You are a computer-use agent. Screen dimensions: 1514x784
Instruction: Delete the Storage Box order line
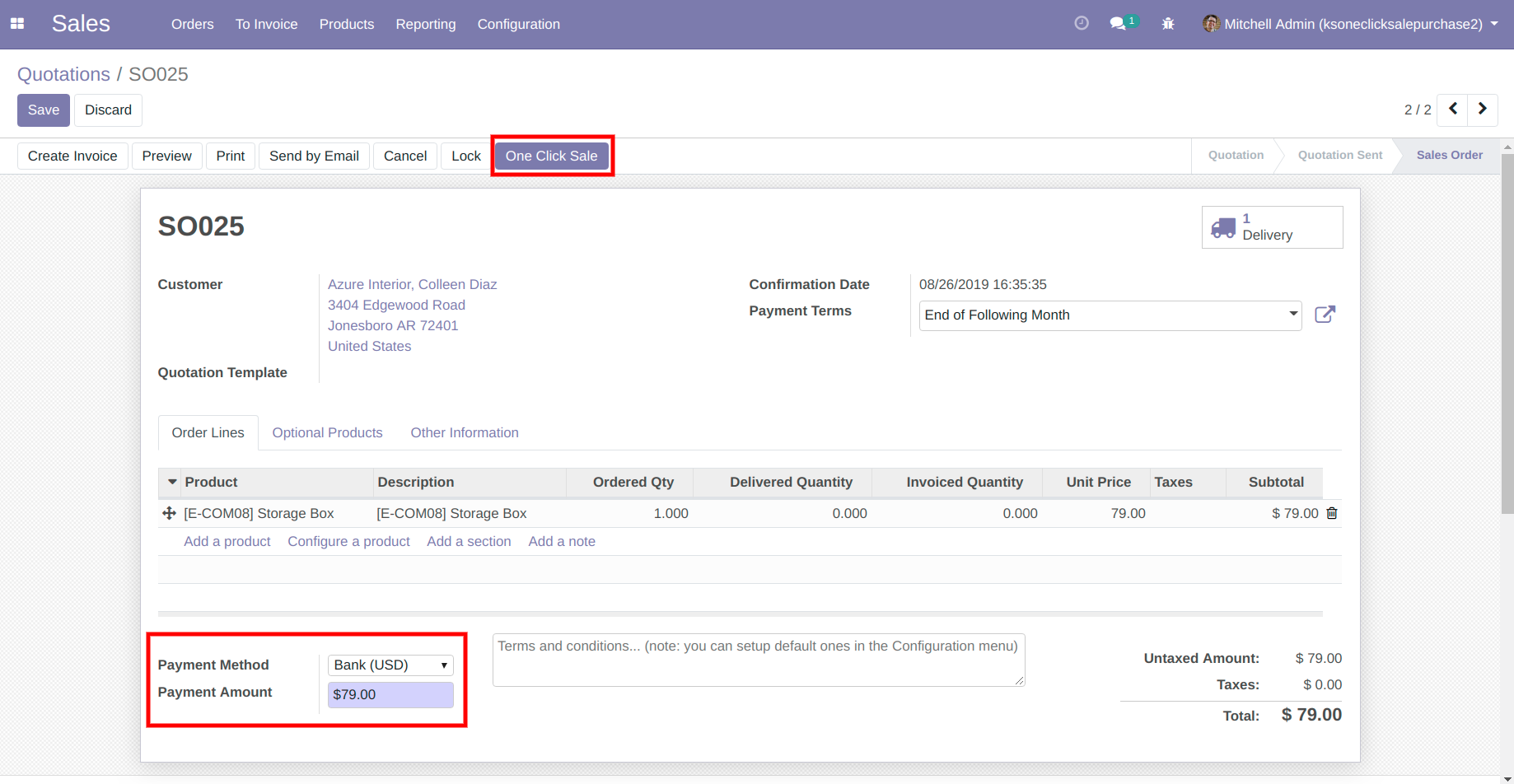tap(1332, 513)
